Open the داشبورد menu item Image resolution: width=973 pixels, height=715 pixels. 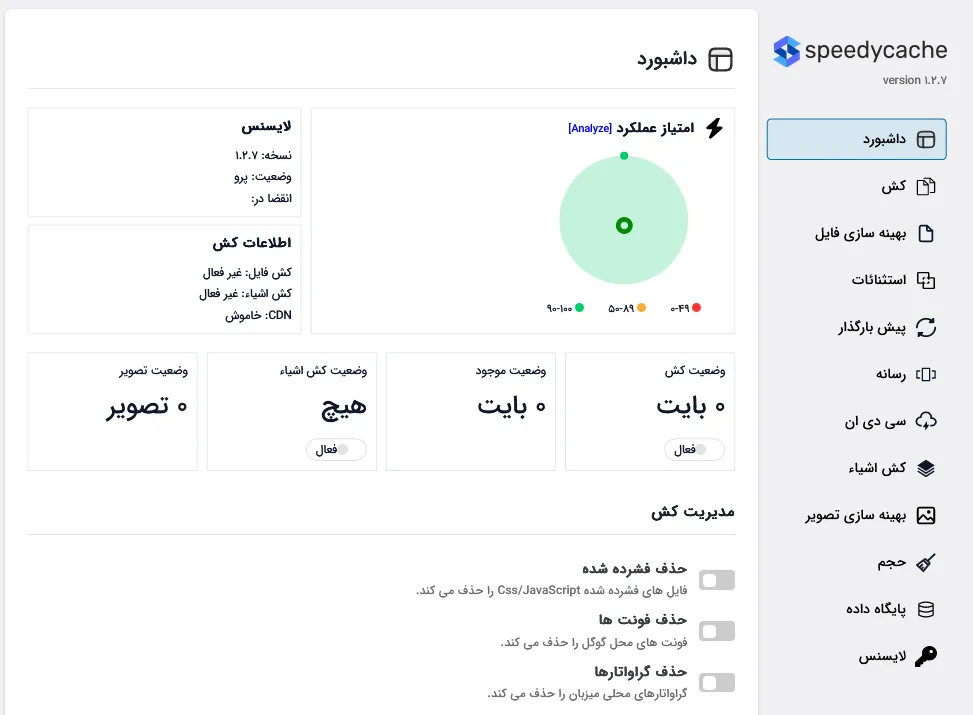[x=856, y=139]
